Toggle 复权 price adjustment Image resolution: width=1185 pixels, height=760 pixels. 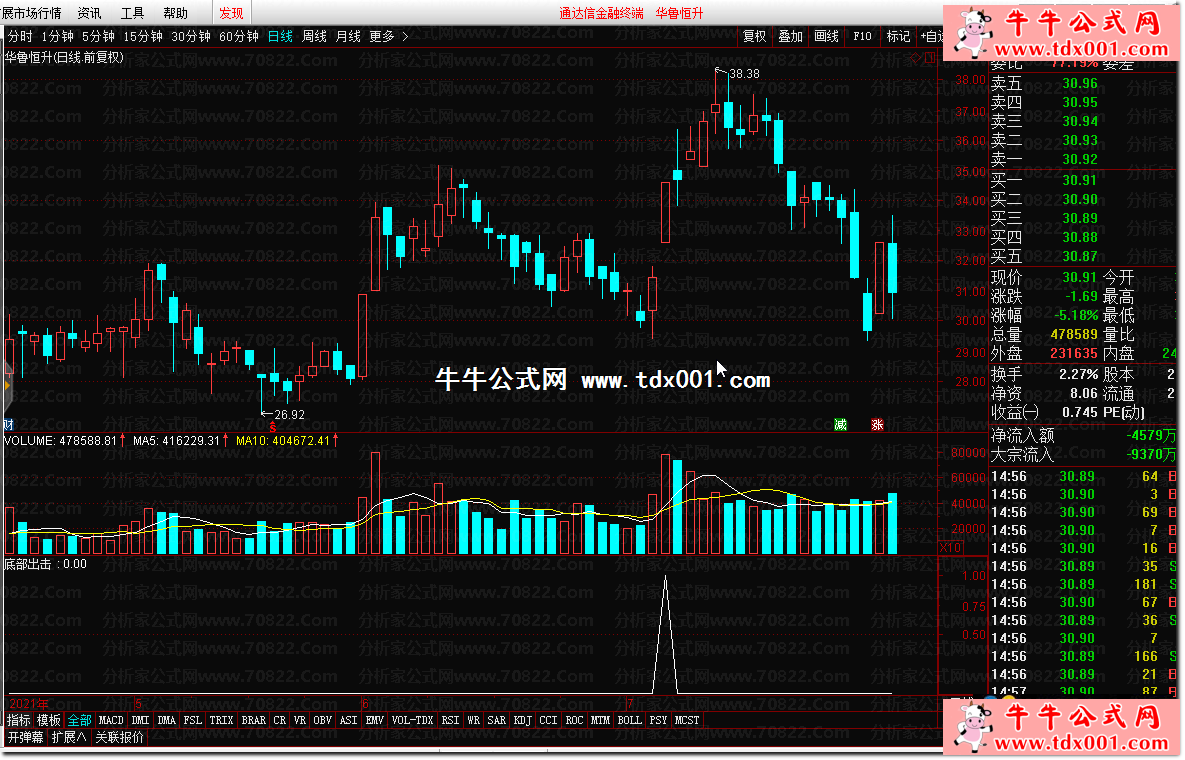point(754,36)
